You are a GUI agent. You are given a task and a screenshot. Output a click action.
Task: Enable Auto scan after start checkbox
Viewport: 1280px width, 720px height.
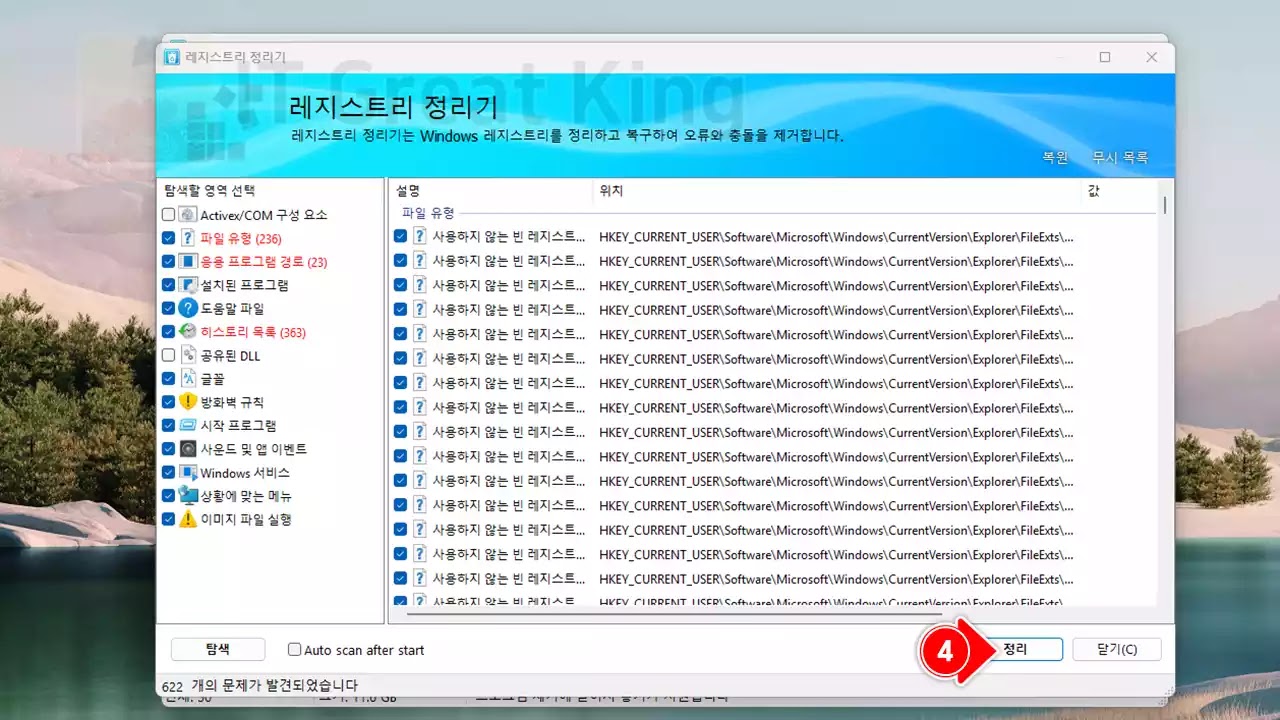tap(294, 650)
